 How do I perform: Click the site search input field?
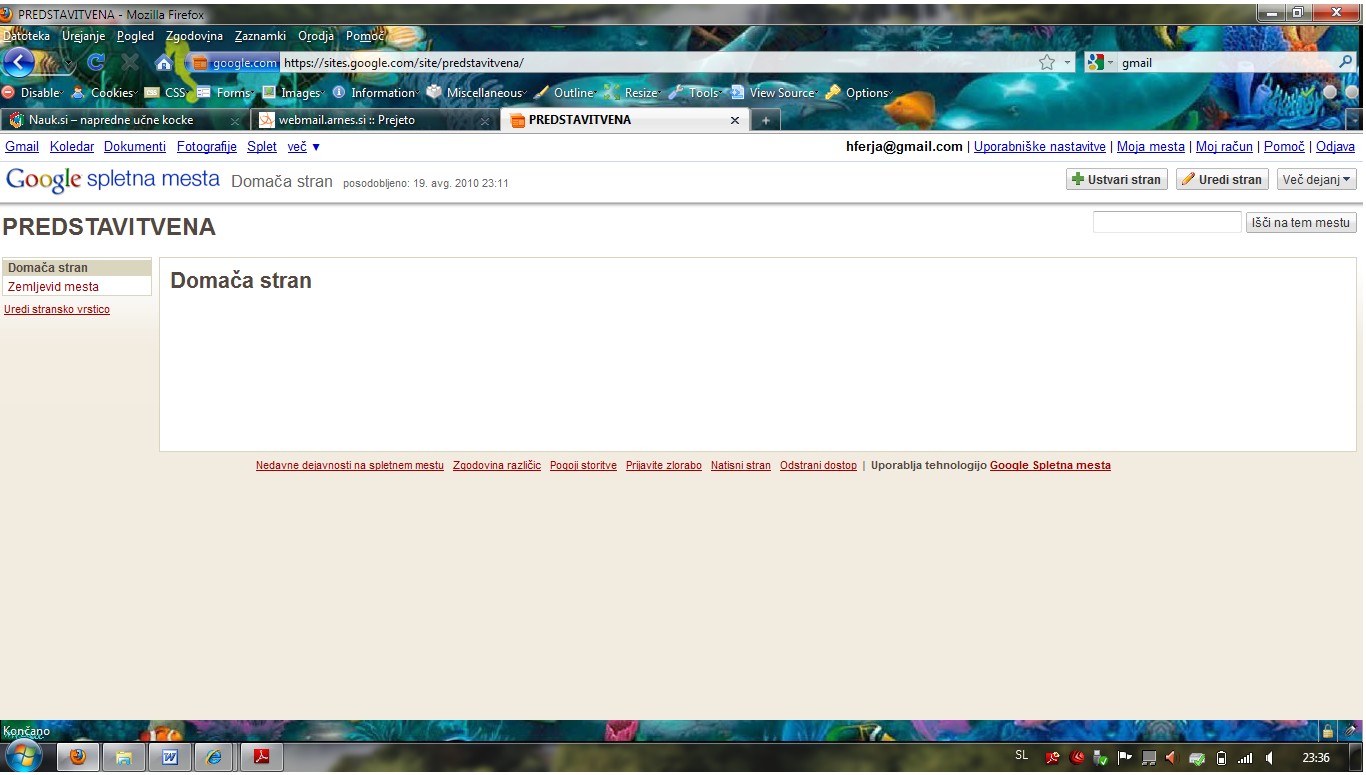point(1166,223)
